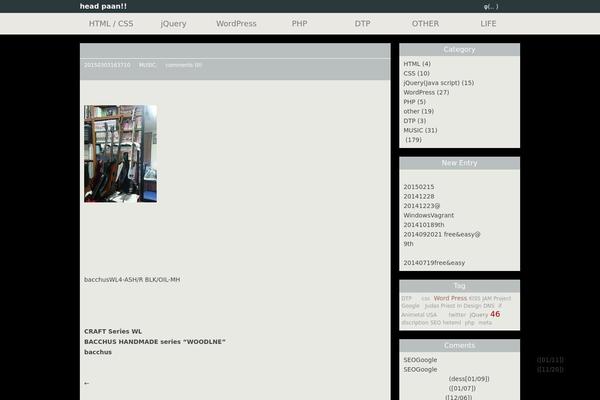Open the comment dated [01/09]
The image size is (600, 400).
tap(469, 379)
